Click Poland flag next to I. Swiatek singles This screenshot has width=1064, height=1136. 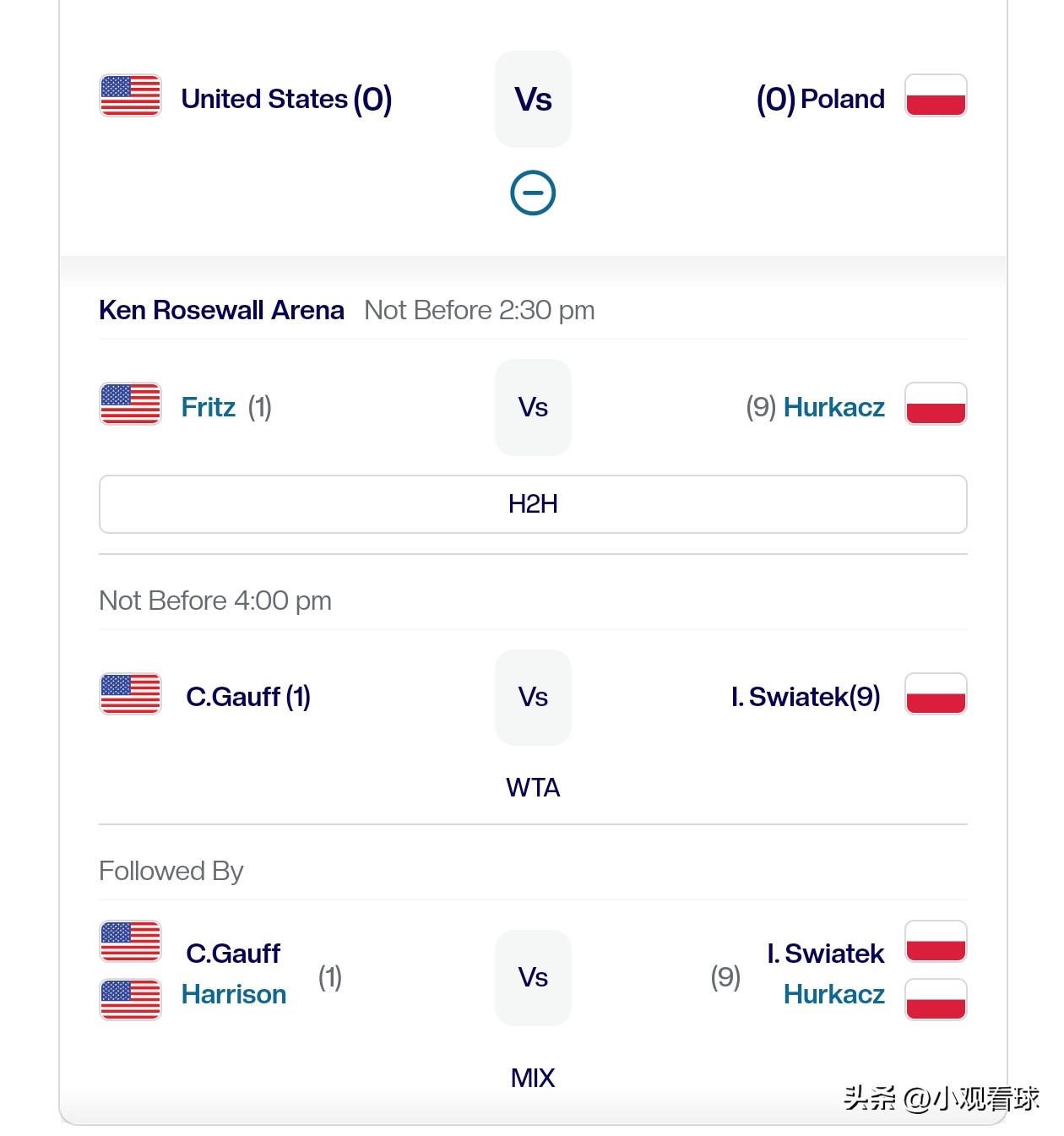[x=936, y=694]
